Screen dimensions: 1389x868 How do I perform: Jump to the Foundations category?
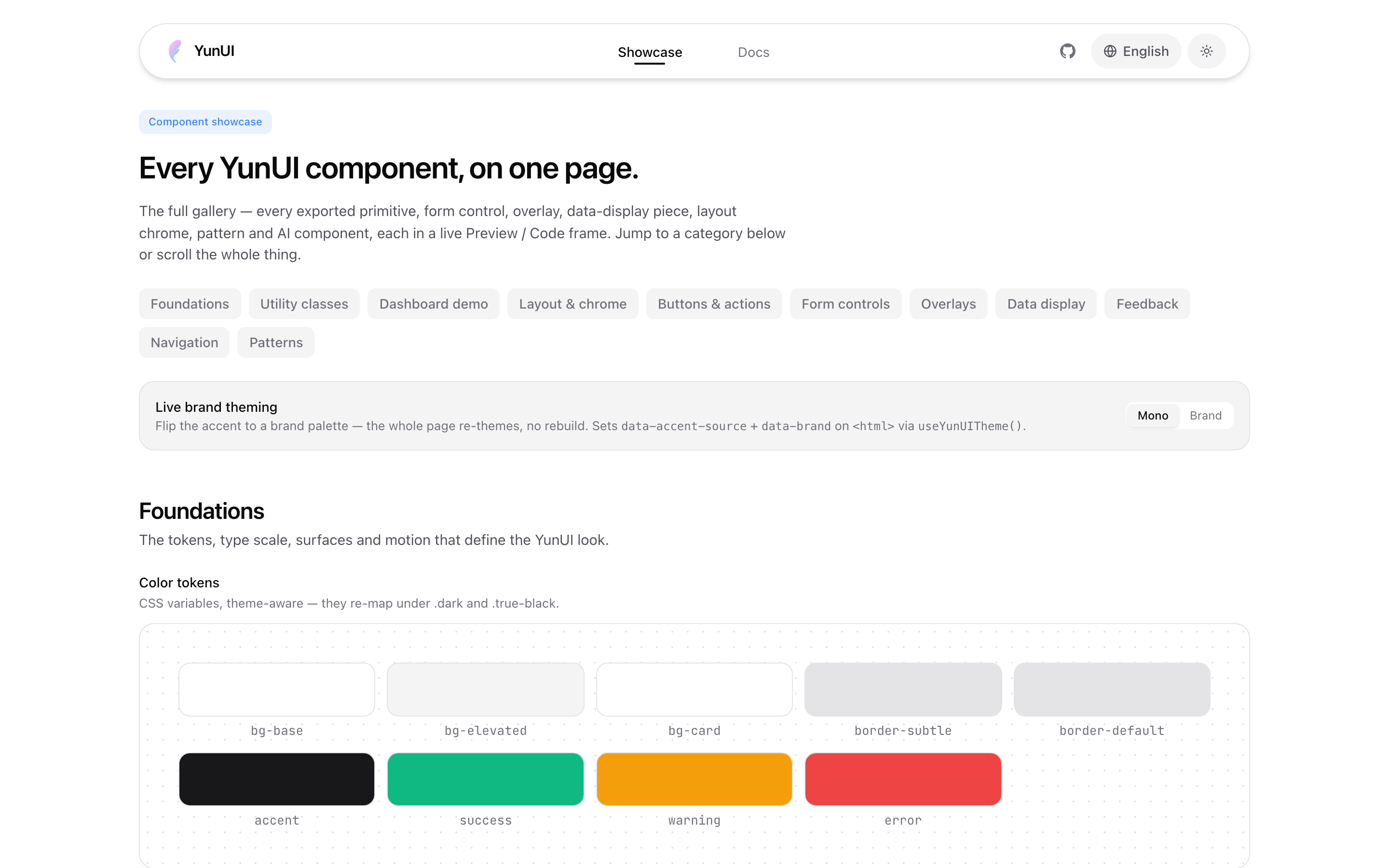click(x=190, y=304)
